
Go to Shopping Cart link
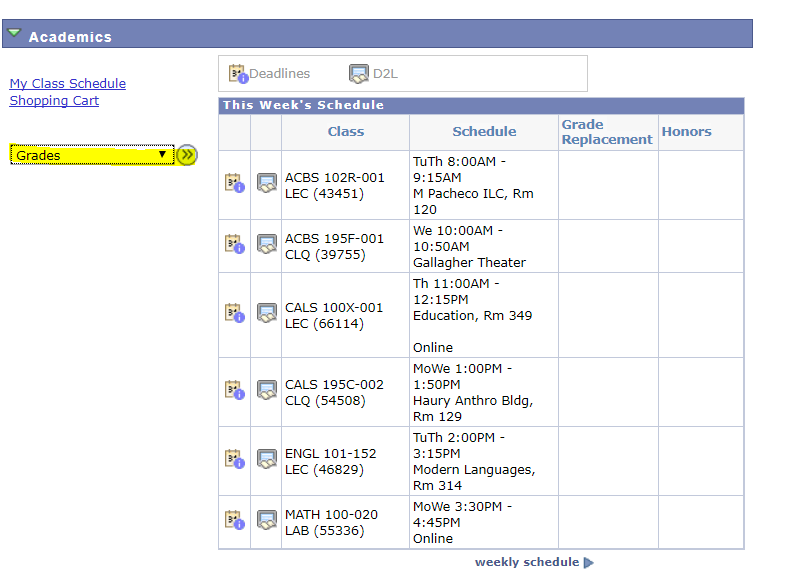coord(54,101)
